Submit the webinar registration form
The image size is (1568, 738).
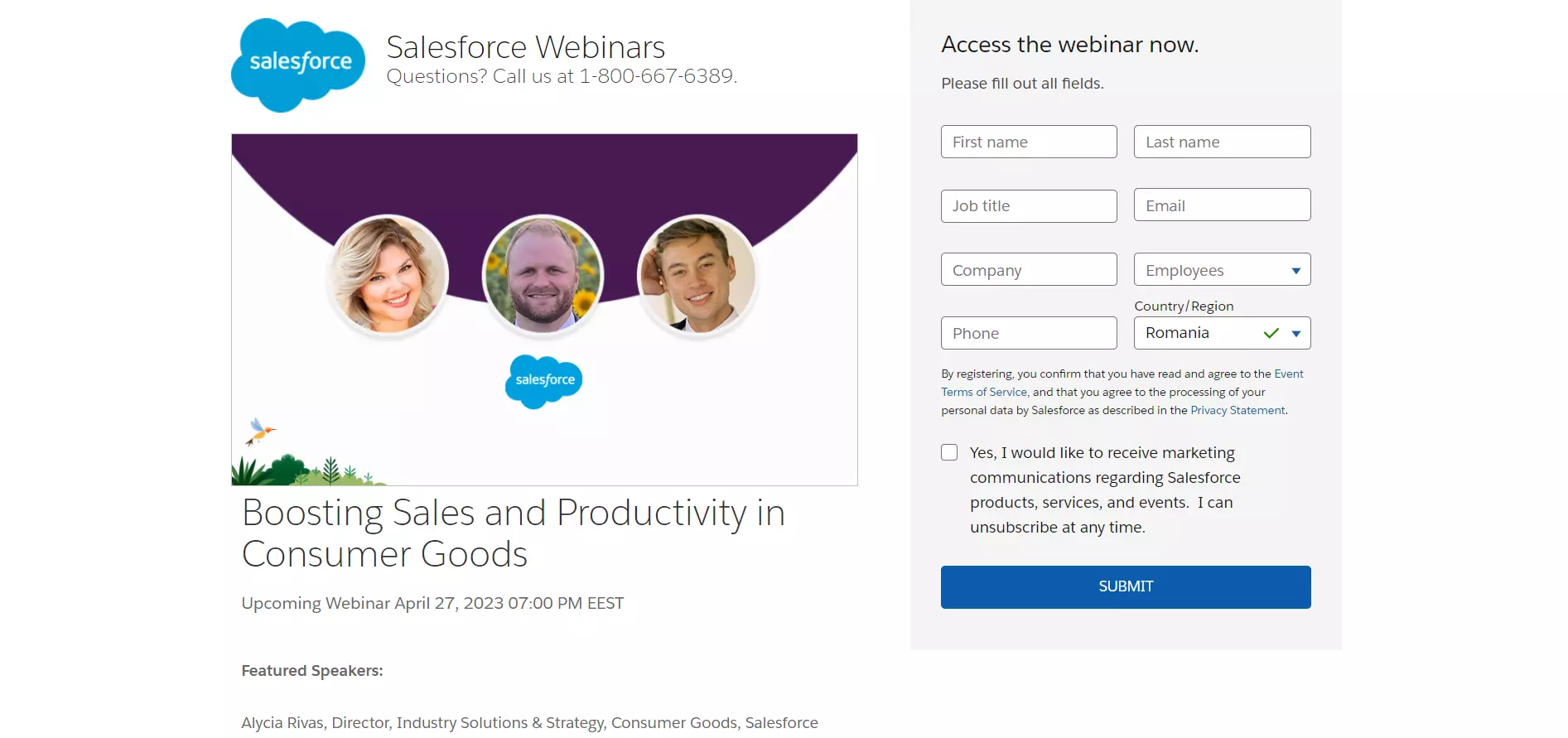pos(1126,587)
